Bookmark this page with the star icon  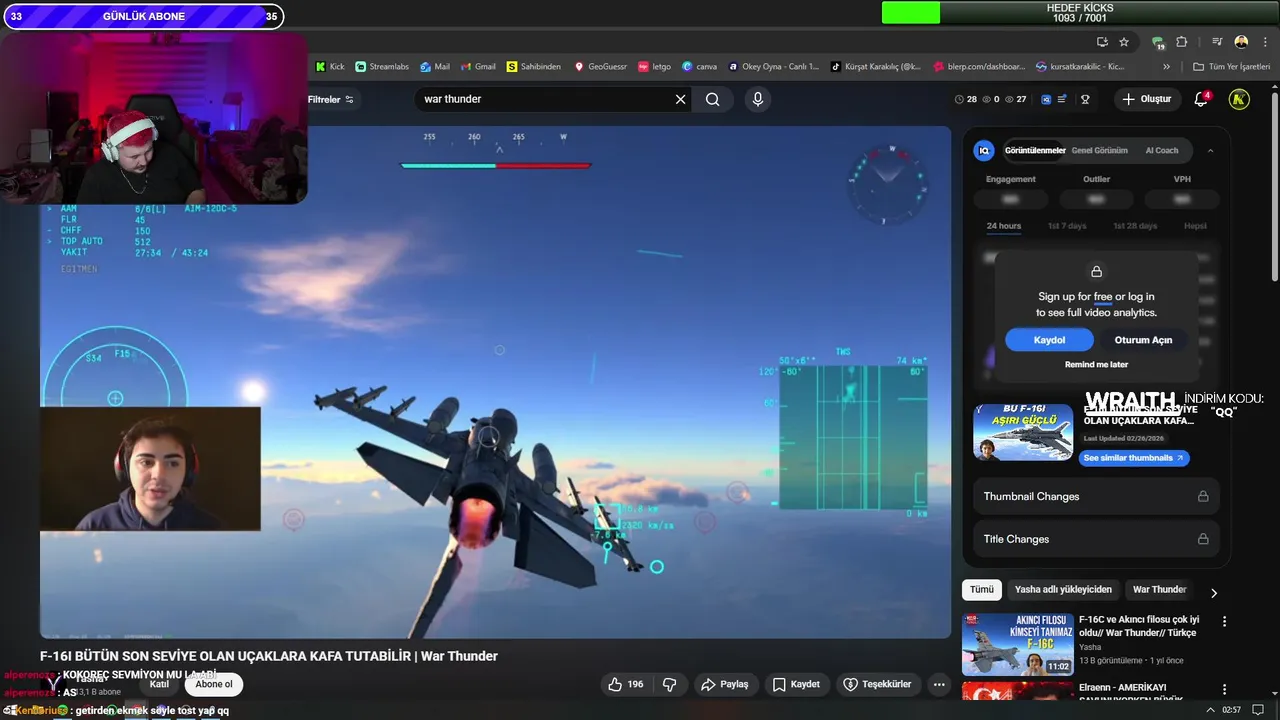1124,42
